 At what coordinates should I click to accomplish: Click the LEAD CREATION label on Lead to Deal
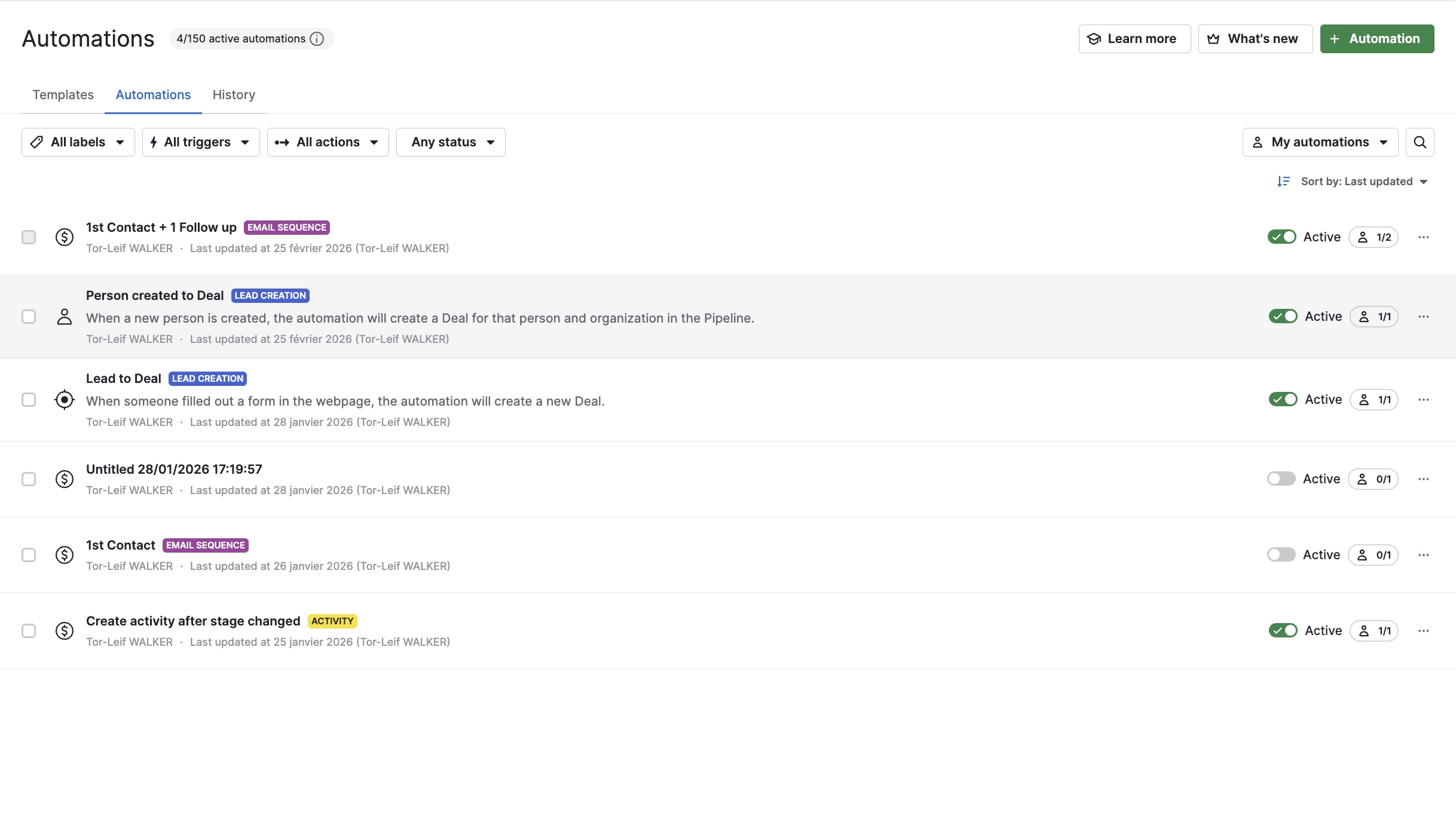(207, 379)
